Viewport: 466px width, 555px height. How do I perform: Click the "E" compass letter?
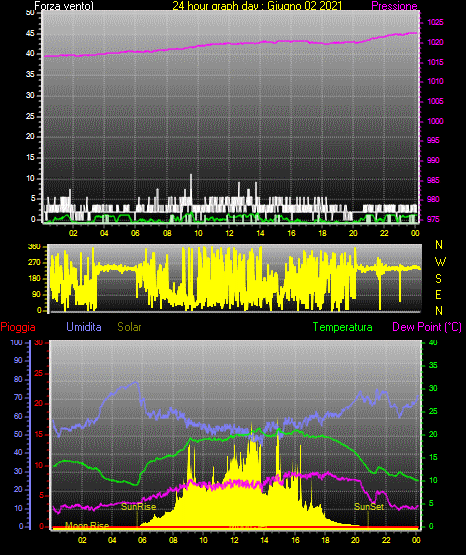point(438,294)
